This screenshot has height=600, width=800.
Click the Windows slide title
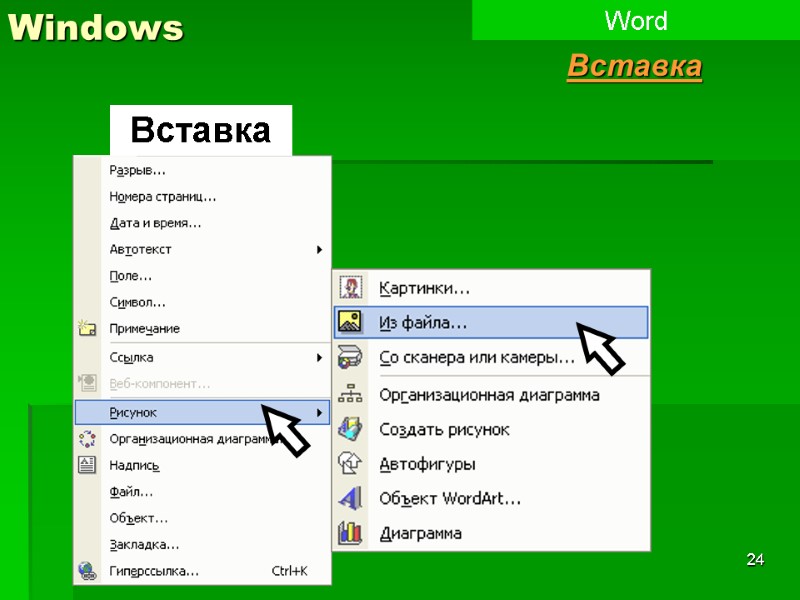click(x=95, y=27)
